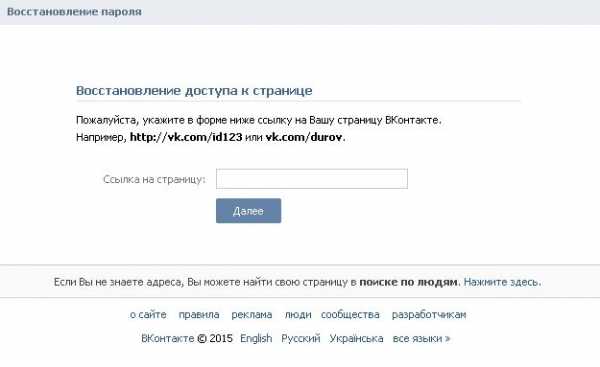Open the 'правила' footer link
This screenshot has height=367, width=600.
click(199, 315)
